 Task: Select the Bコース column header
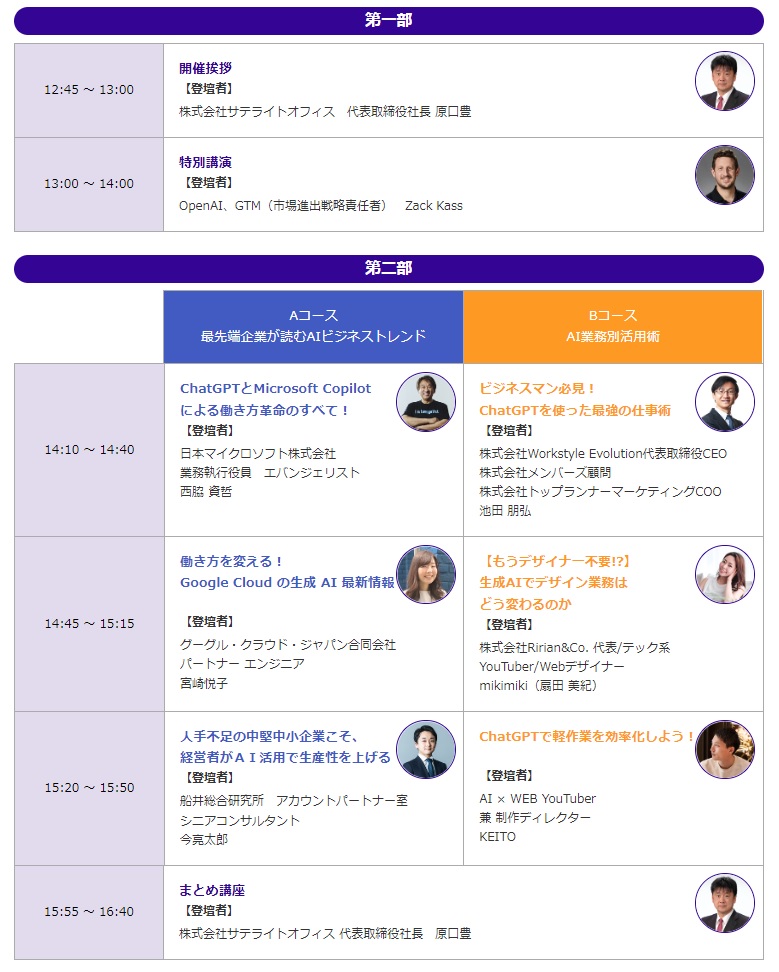point(613,327)
